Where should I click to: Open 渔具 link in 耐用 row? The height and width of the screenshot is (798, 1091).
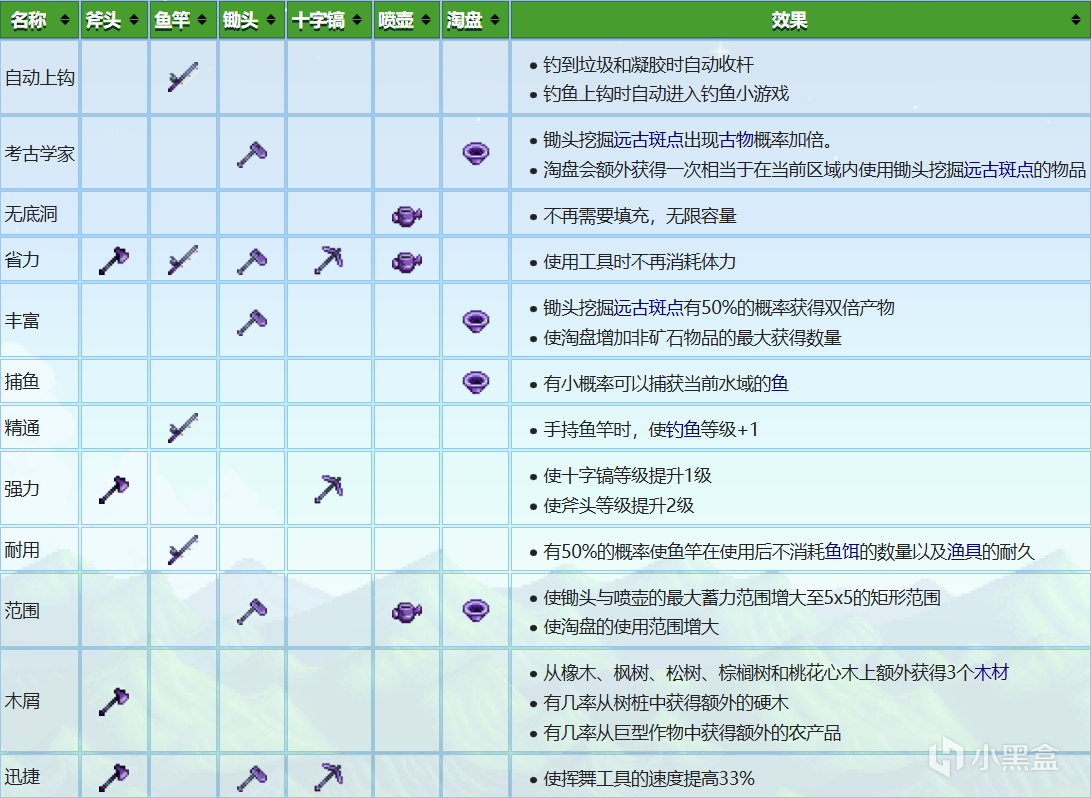[964, 552]
